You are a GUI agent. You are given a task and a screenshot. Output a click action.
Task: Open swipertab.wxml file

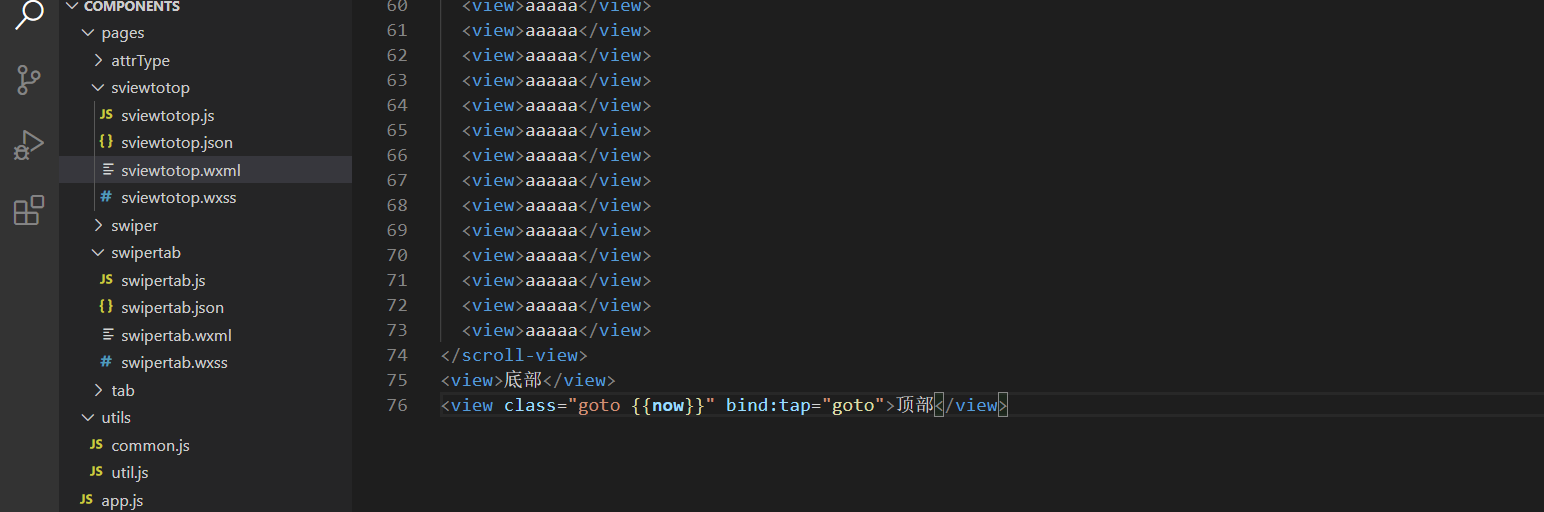pos(176,335)
